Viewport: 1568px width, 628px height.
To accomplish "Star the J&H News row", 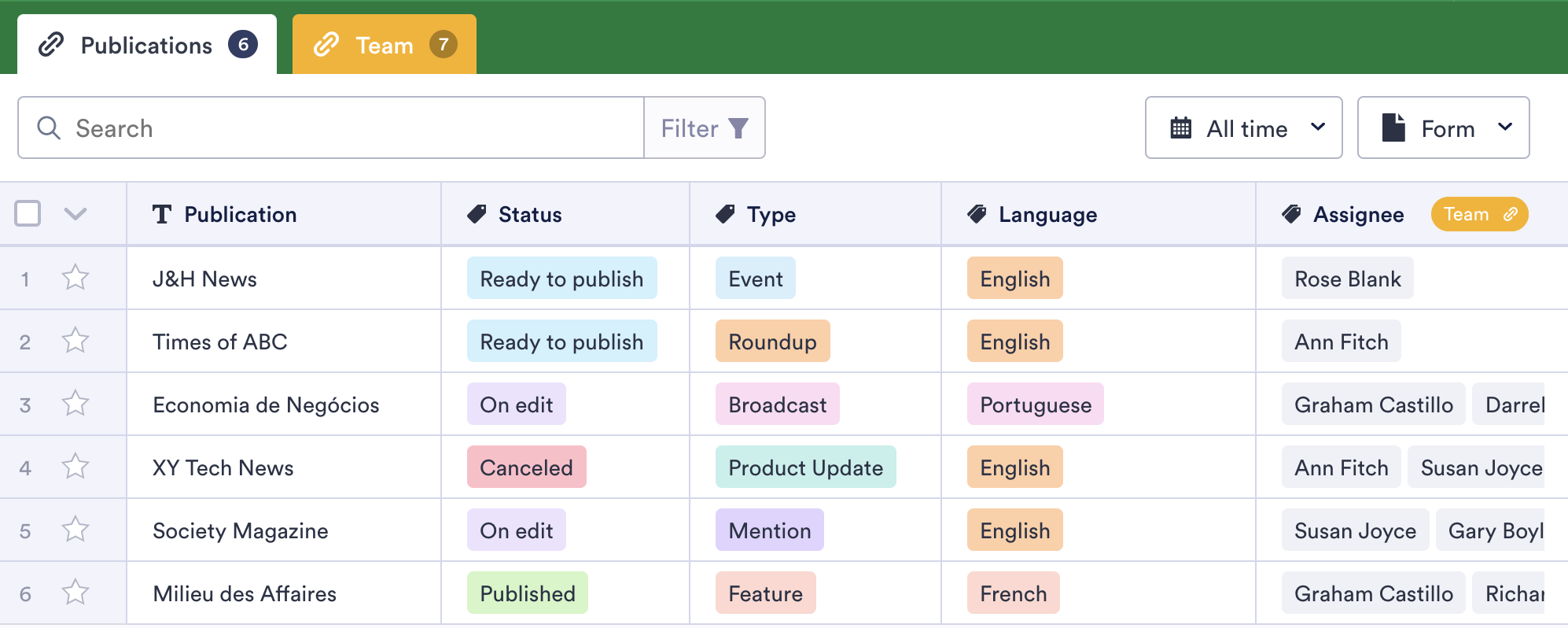I will tap(75, 278).
